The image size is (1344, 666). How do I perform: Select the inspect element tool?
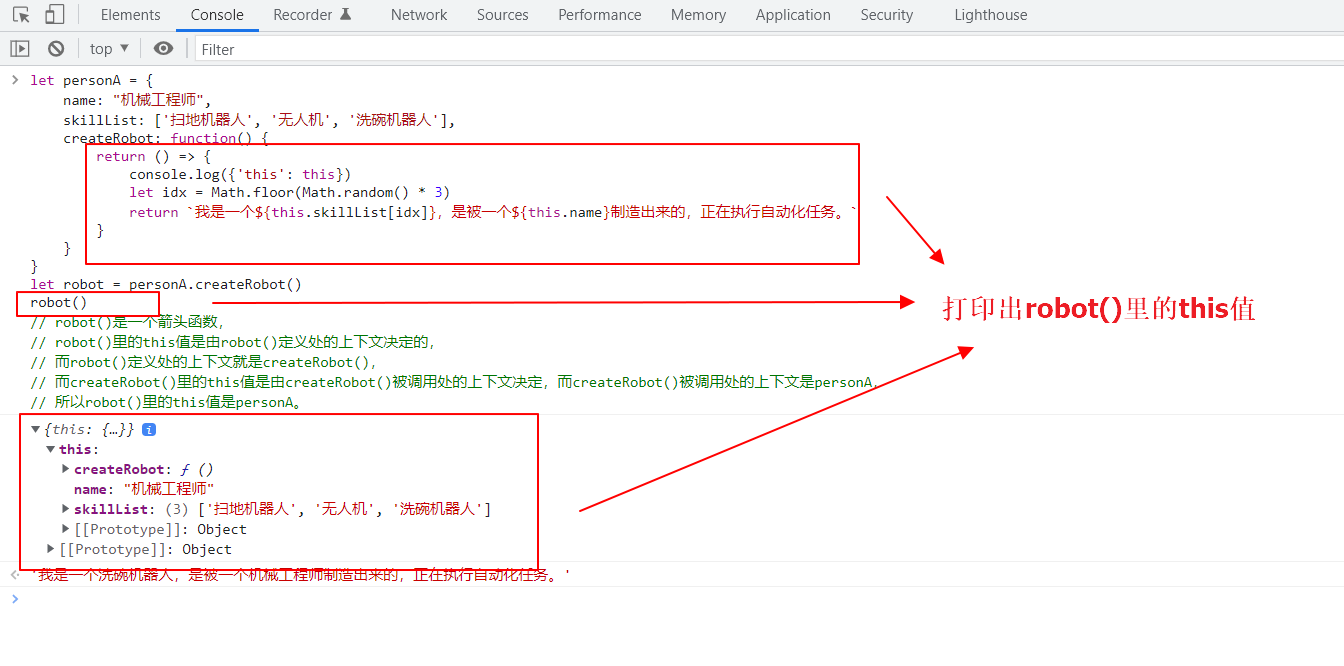coord(18,14)
